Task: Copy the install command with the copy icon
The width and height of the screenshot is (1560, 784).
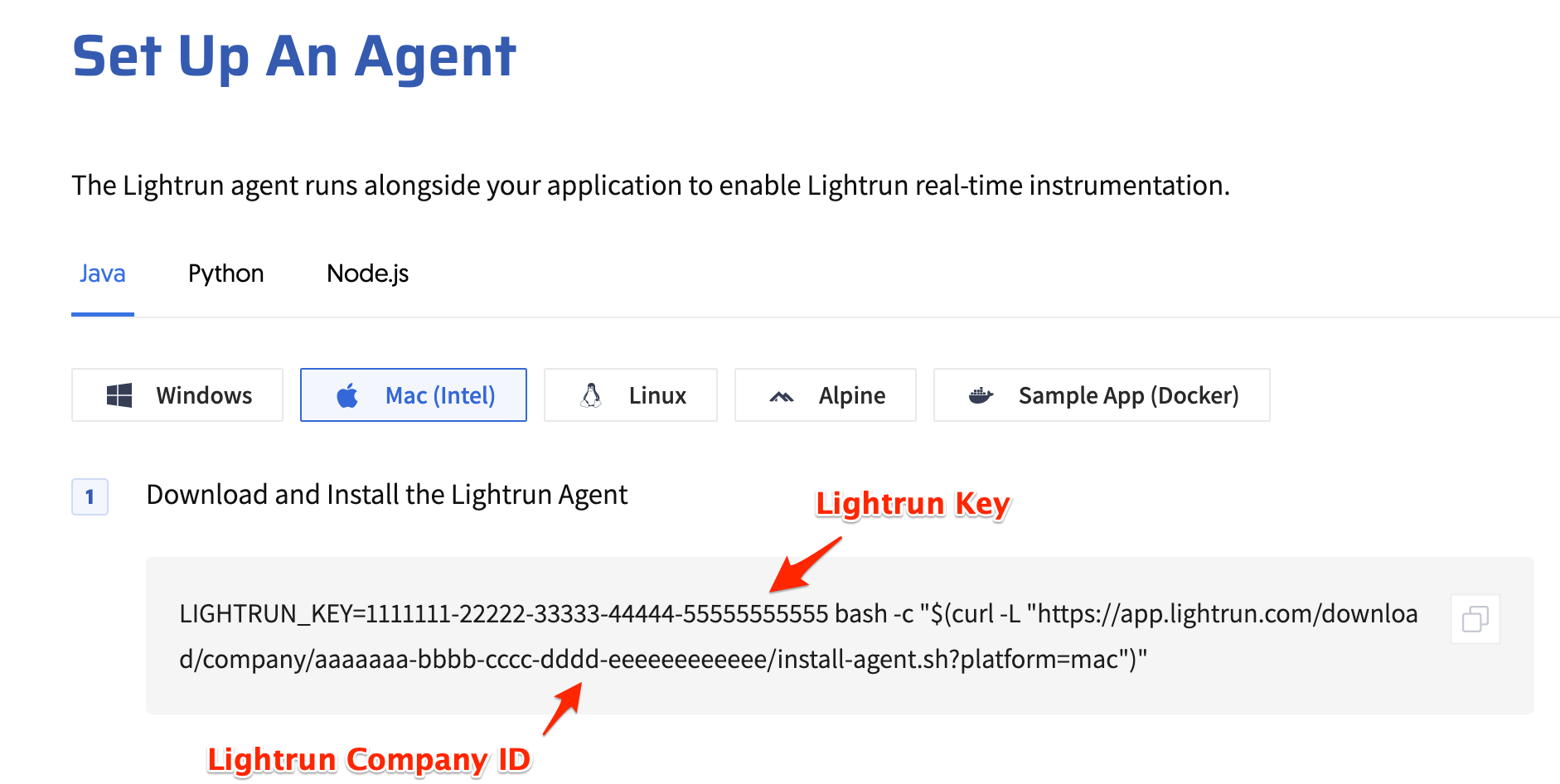Action: tap(1475, 619)
